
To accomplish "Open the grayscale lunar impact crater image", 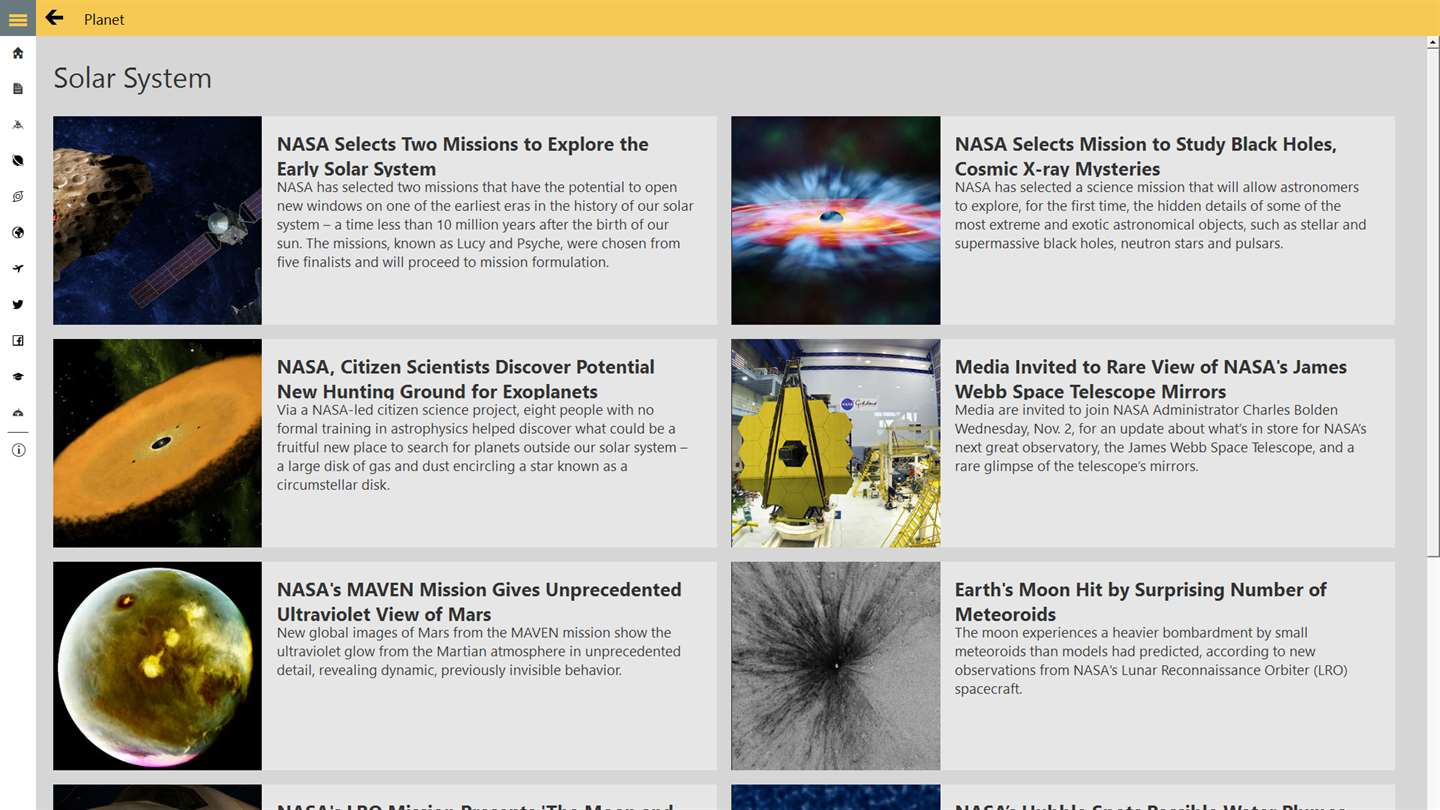I will (x=835, y=666).
